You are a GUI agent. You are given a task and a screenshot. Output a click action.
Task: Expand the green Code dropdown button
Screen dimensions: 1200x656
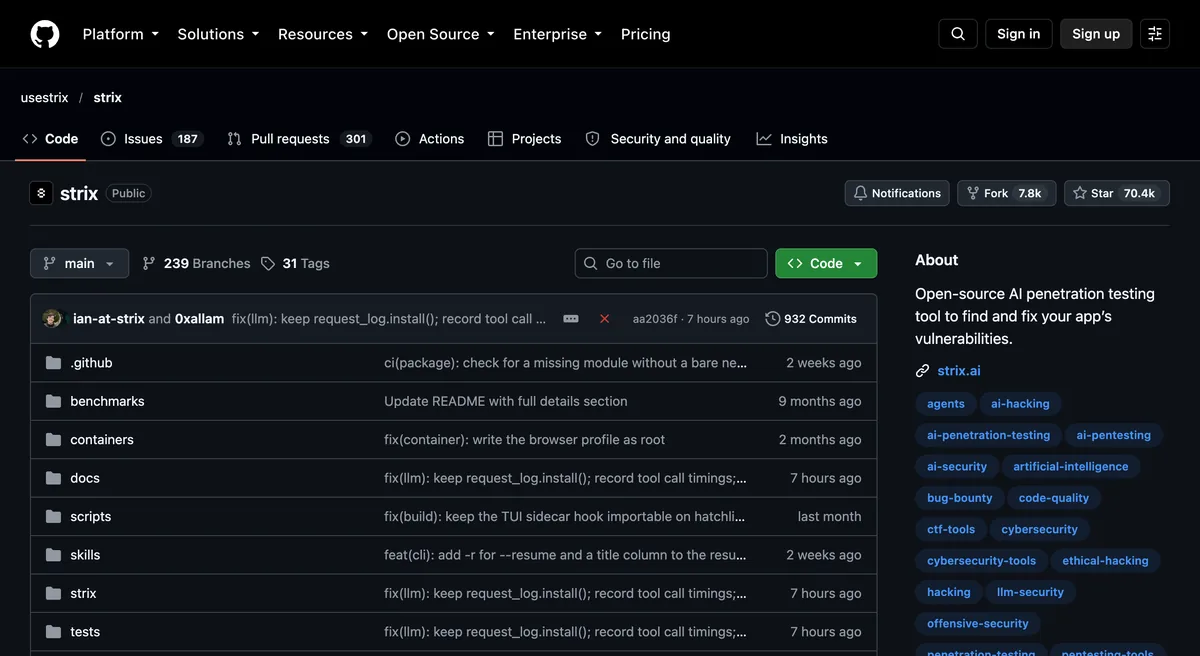pyautogui.click(x=826, y=263)
